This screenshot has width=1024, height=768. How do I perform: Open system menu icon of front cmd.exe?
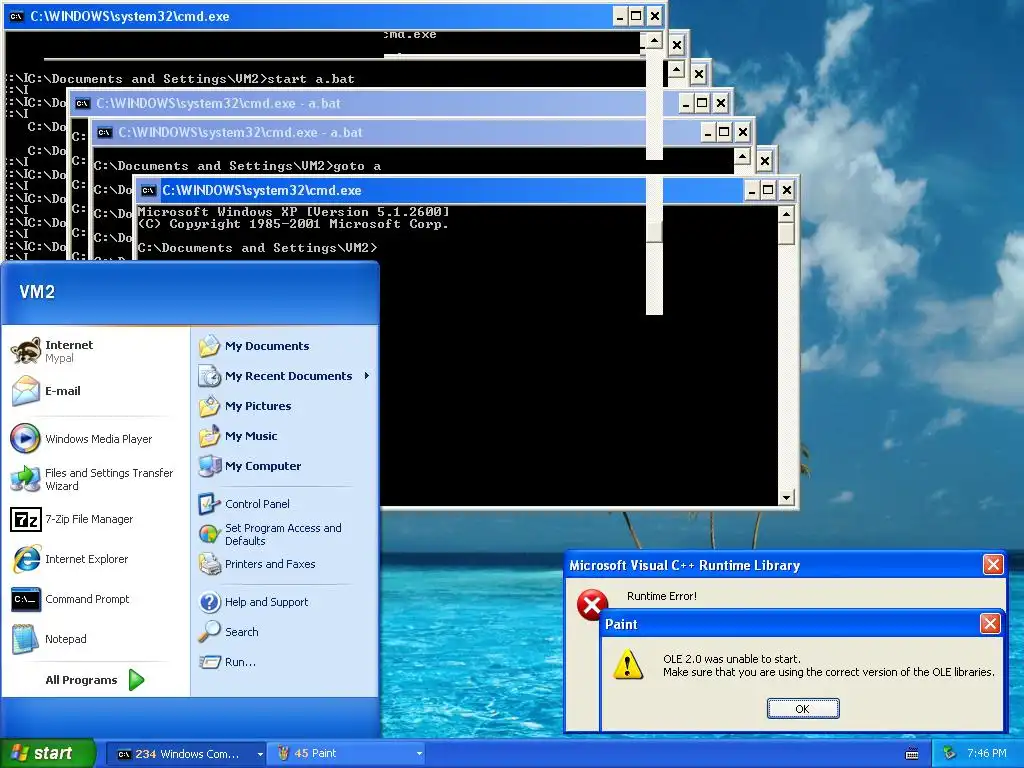click(x=148, y=191)
